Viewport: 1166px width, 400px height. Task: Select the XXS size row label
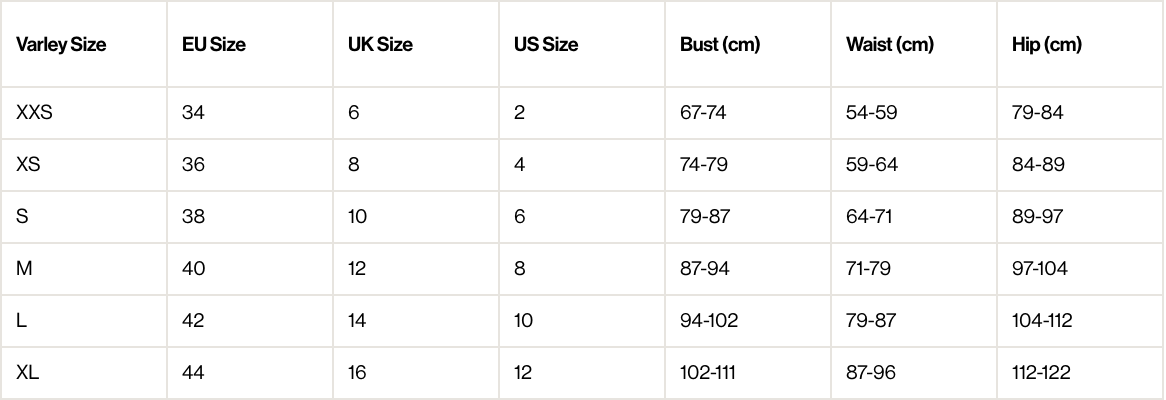pyautogui.click(x=34, y=113)
